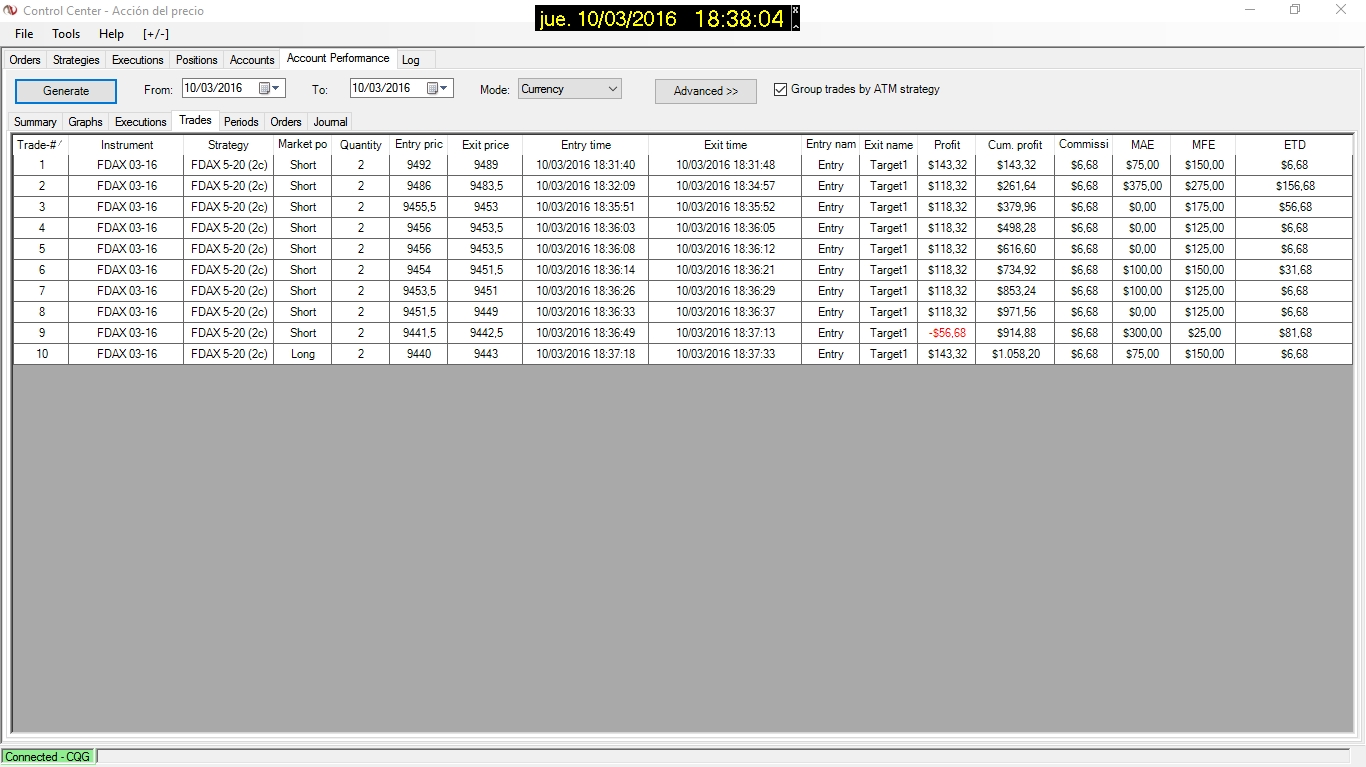Viewport: 1366px width, 767px height.
Task: Open the Summary sub-tab
Action: [35, 122]
